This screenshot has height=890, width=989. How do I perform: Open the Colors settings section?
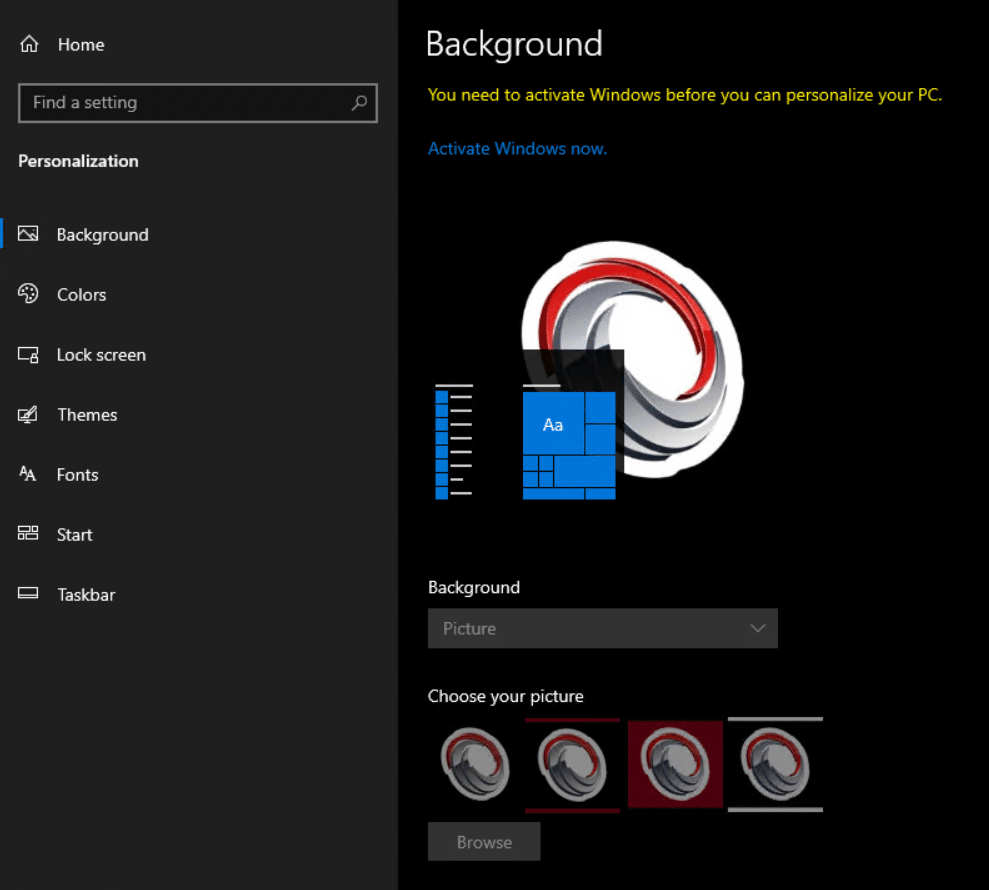tap(81, 295)
